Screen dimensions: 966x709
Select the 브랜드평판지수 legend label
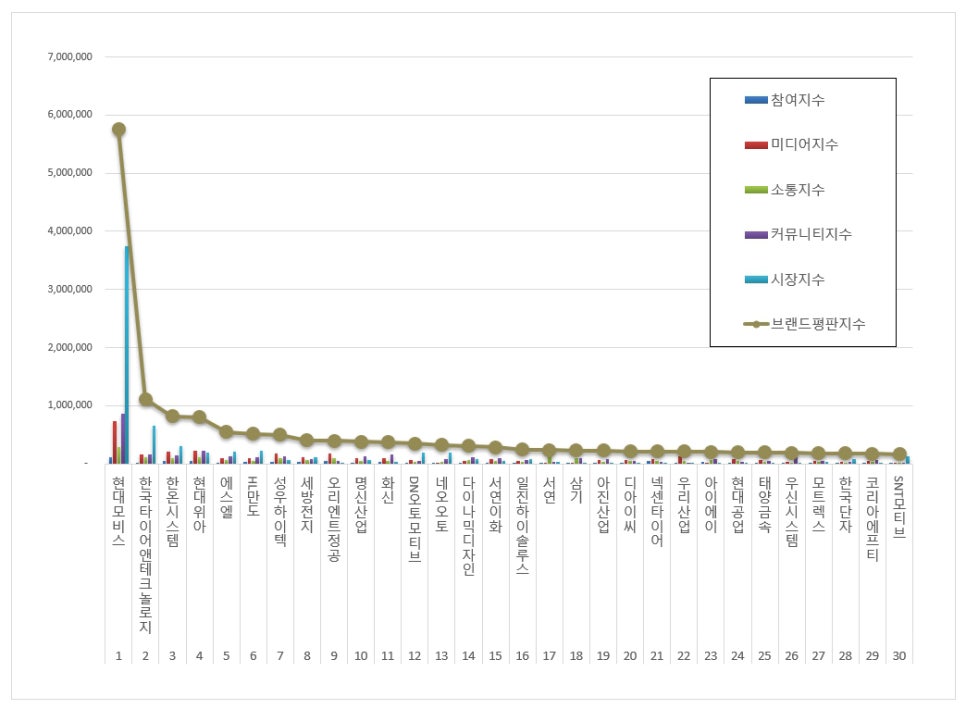point(818,324)
